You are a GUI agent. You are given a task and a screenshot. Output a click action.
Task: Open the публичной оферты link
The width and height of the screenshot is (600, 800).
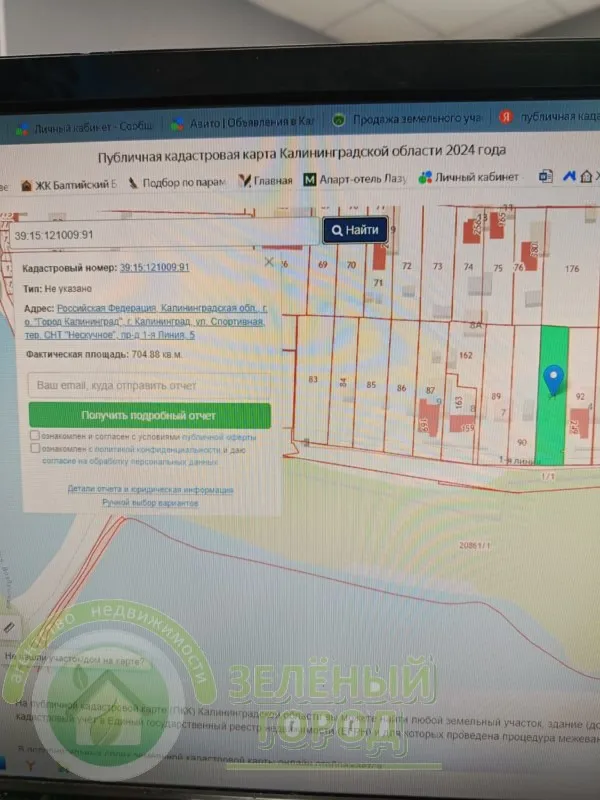point(219,437)
